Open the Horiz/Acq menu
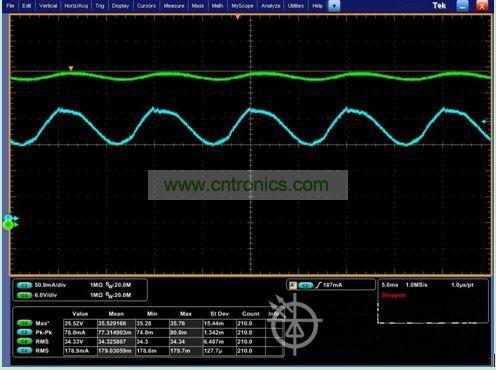Screen dimensions: 496x370 [x=76, y=6]
